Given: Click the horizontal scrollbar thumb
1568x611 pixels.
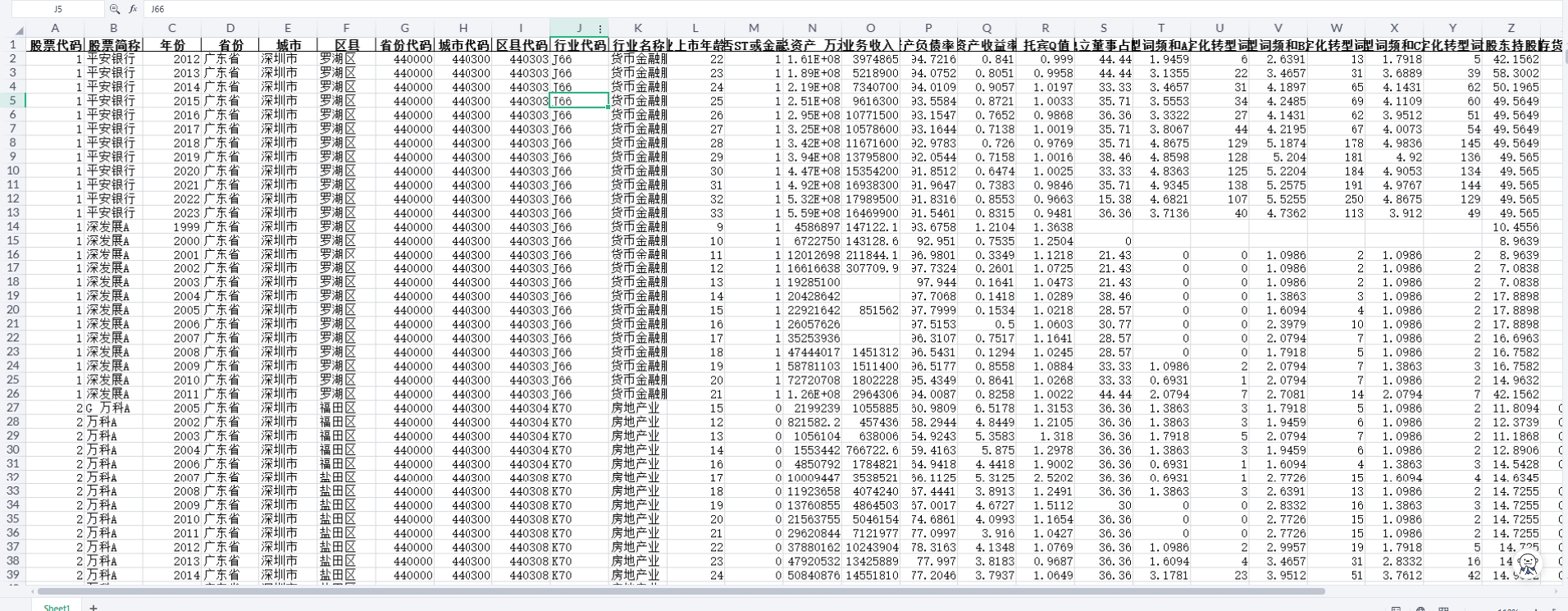Looking at the screenshot, I should (681, 591).
